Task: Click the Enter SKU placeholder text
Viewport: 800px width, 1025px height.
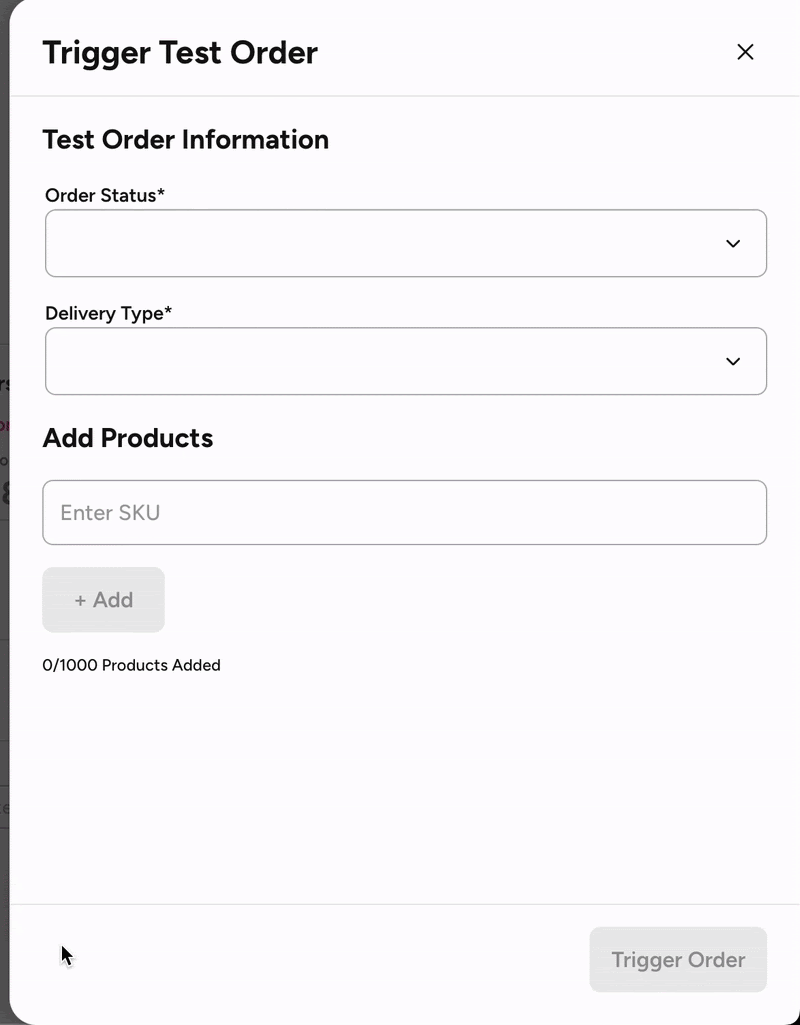Action: pyautogui.click(x=110, y=513)
